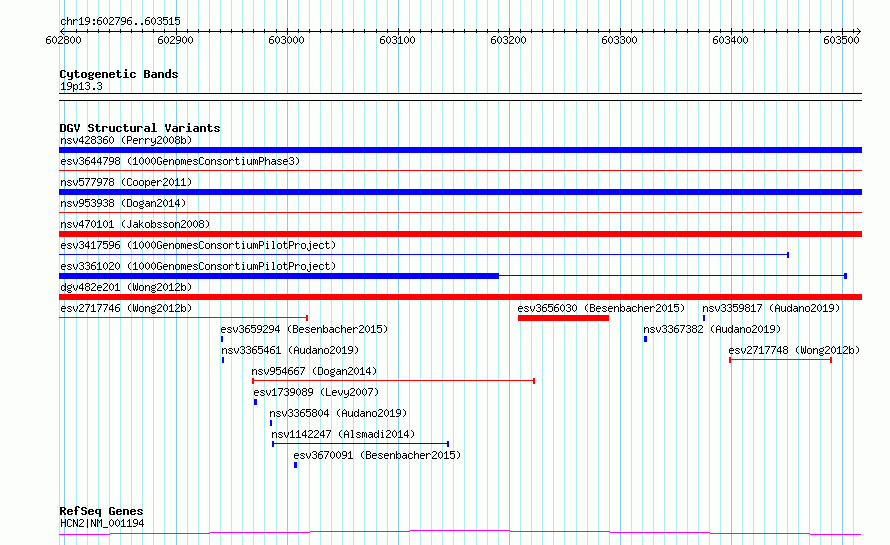This screenshot has width=890, height=545.
Task: Open nsv954667 (Dogan2014) variant label
Action: tap(314, 371)
